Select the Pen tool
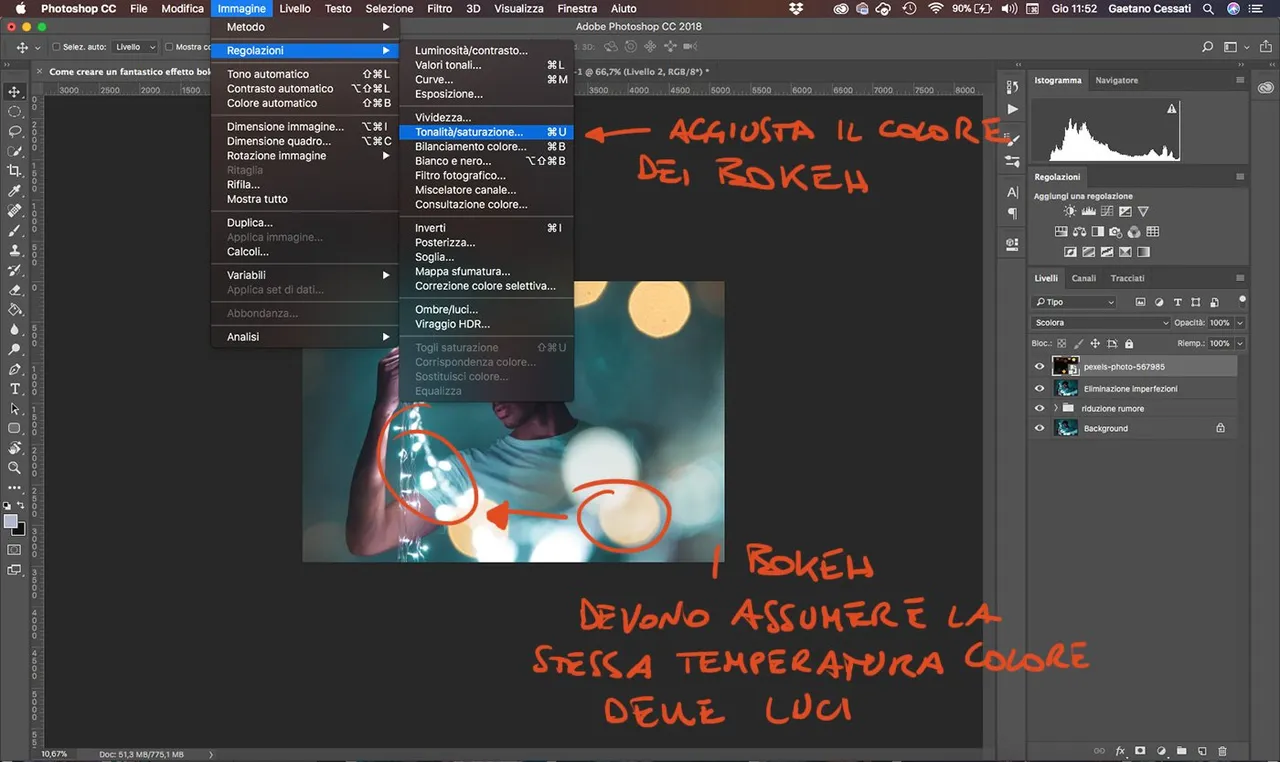The width and height of the screenshot is (1280, 762). pyautogui.click(x=15, y=369)
